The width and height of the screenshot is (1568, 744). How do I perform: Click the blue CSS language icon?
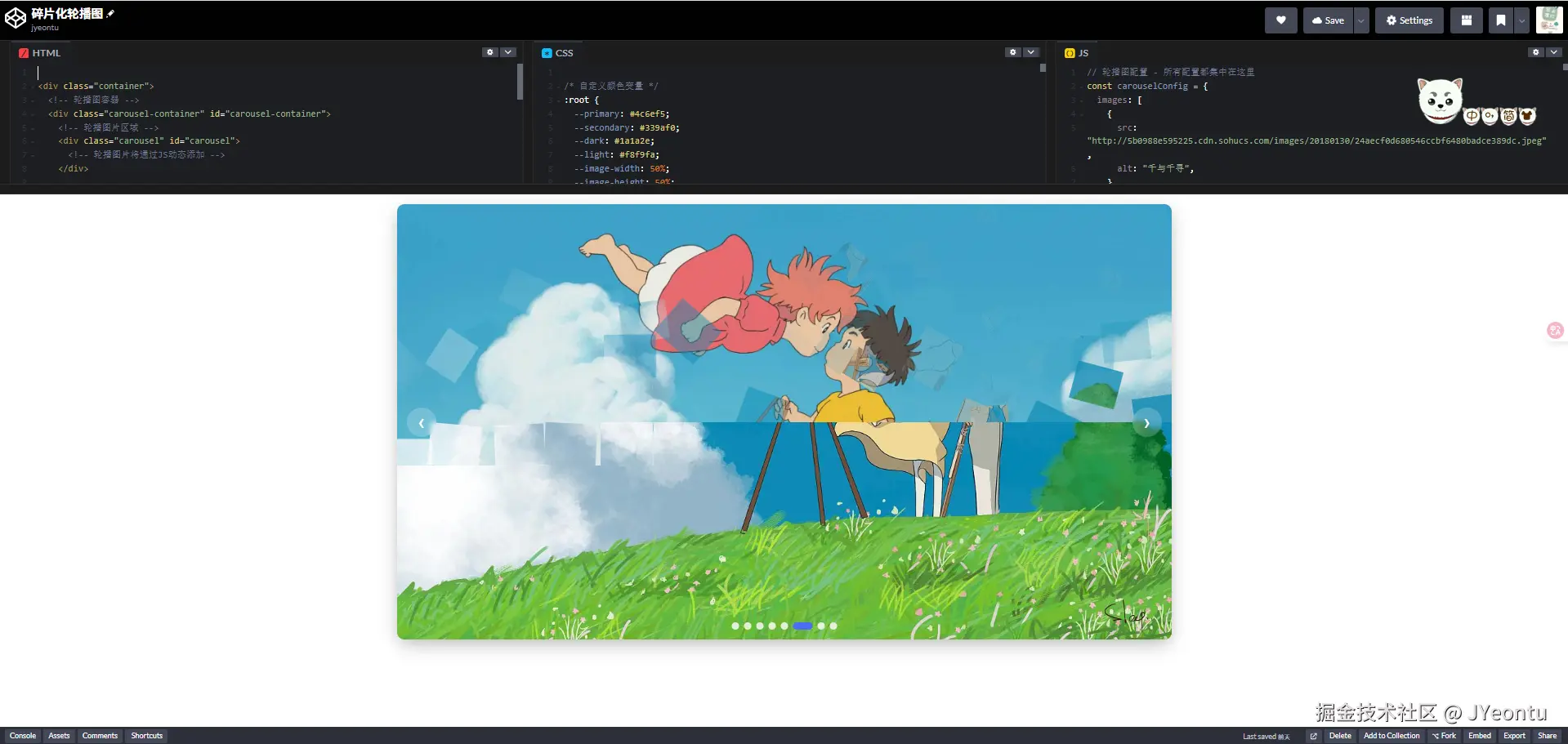[547, 53]
